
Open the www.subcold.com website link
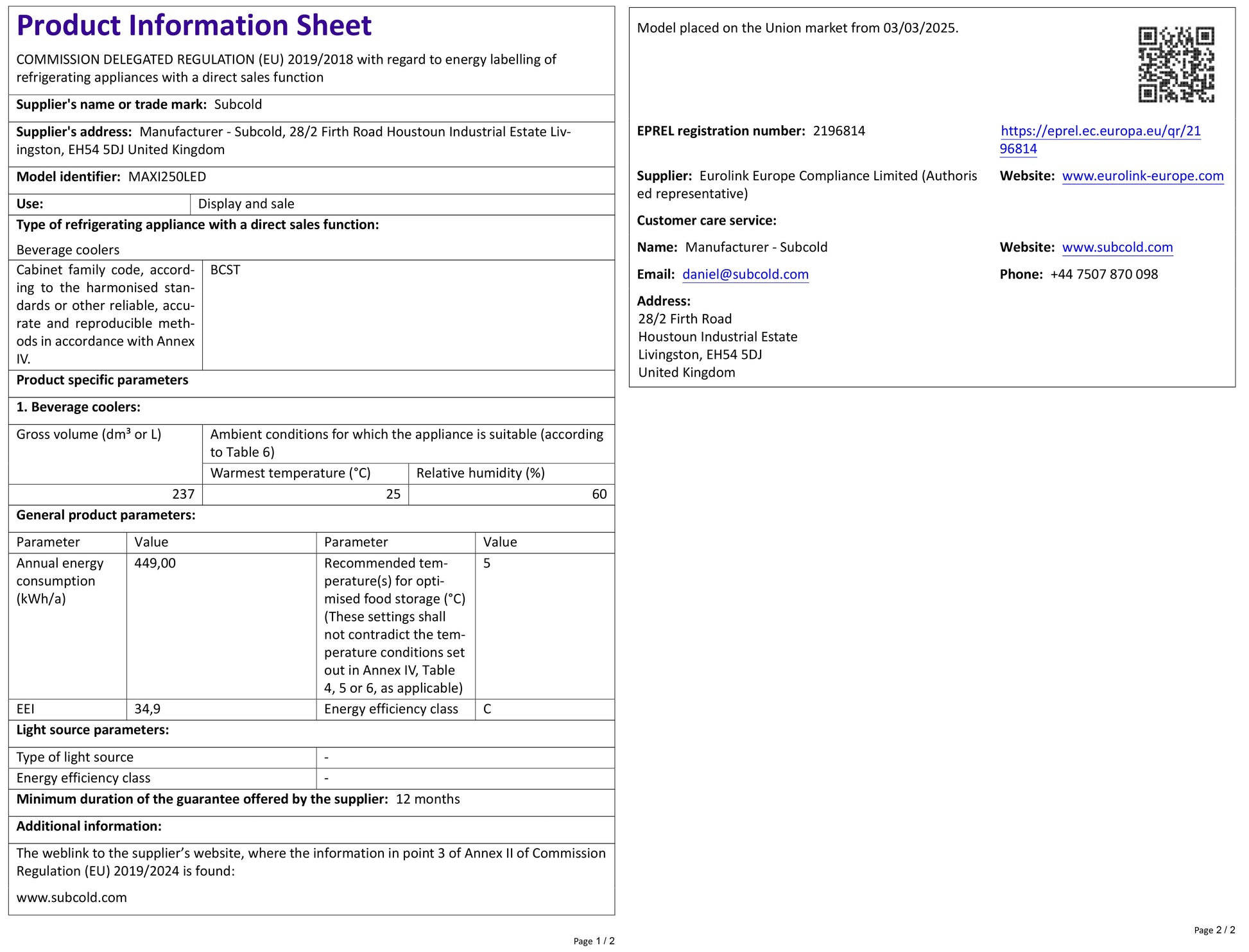point(1117,247)
